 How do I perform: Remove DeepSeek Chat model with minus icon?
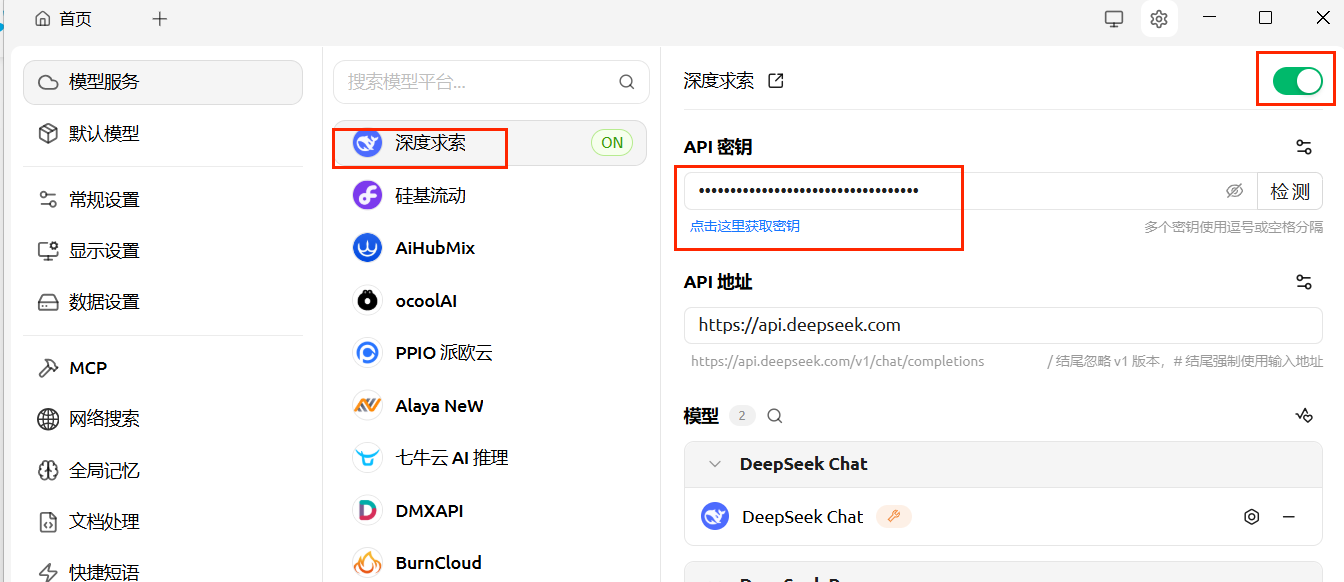tap(1289, 517)
